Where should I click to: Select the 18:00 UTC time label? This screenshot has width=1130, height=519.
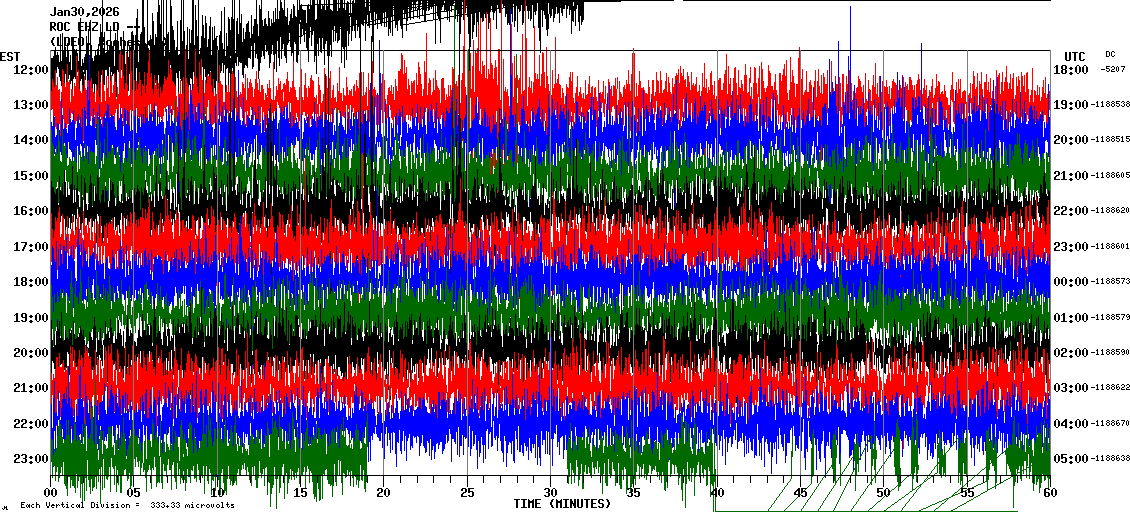point(1070,70)
